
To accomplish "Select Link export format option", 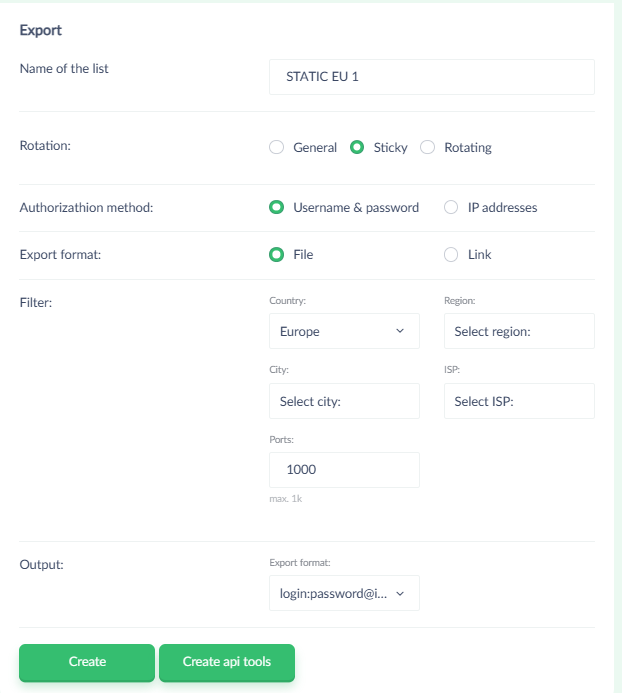I will (451, 255).
